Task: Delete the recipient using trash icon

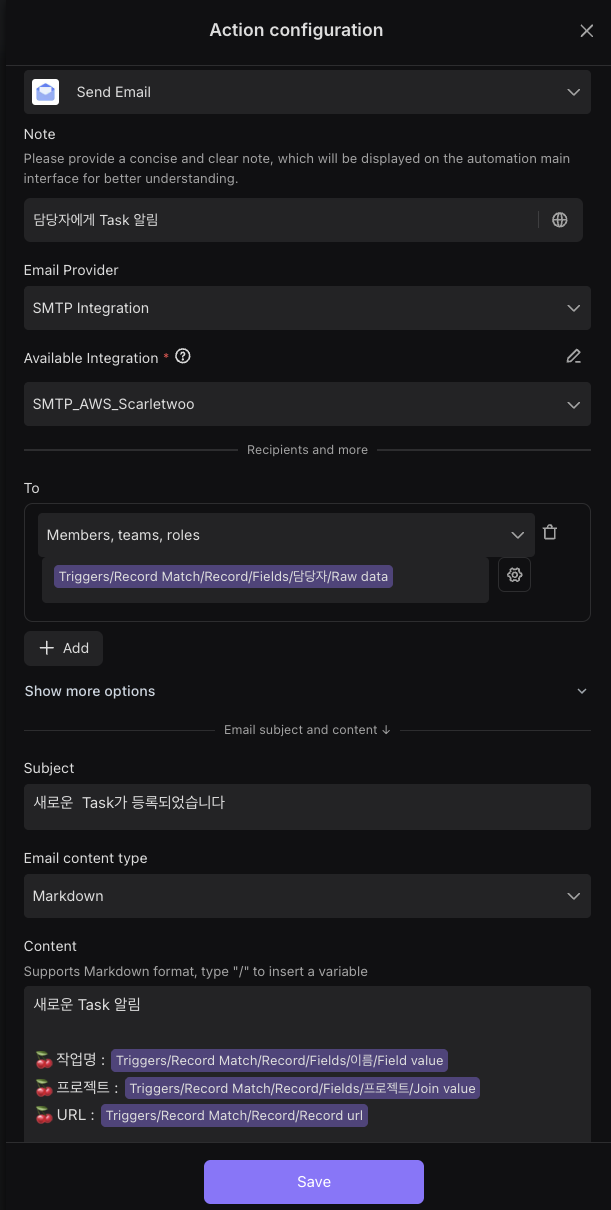Action: [550, 533]
